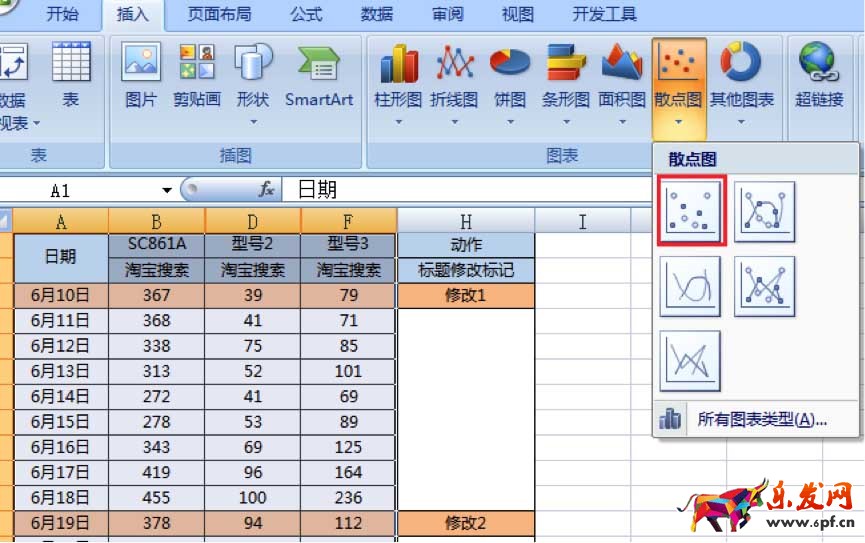This screenshot has width=865, height=543.
Task: Expand the 条形图 dropdown arrow
Action: tap(566, 122)
